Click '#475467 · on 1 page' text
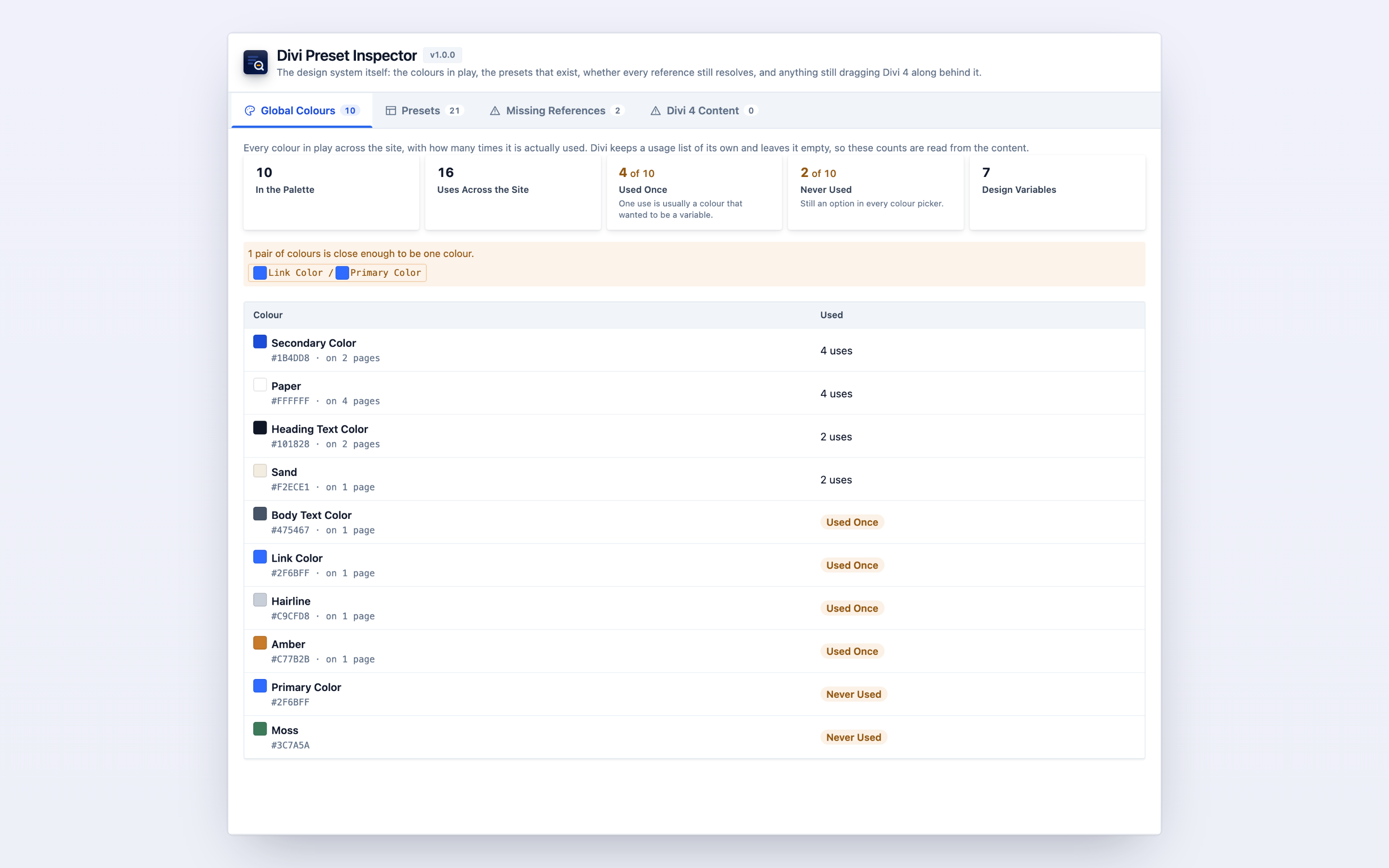 [x=323, y=530]
